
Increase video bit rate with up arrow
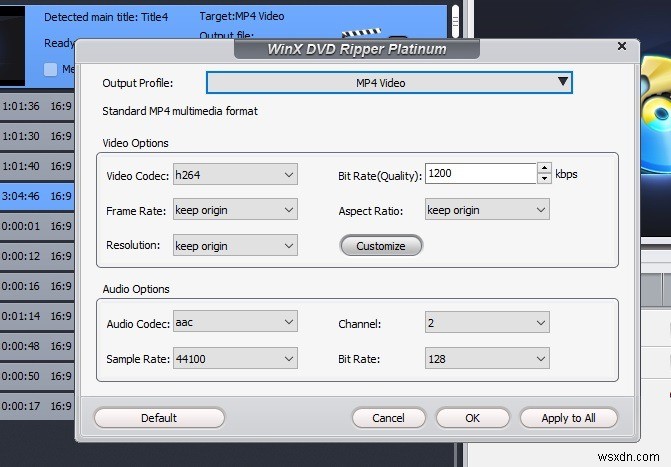(544, 168)
